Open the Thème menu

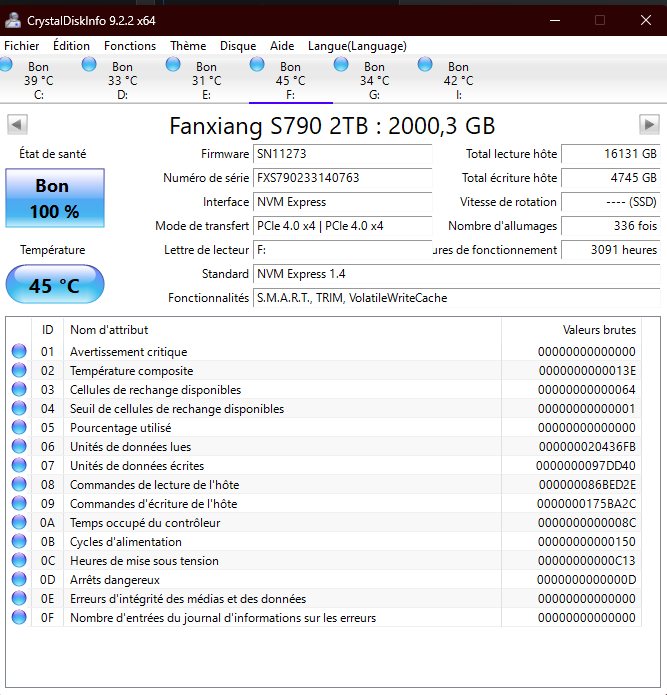coord(188,46)
